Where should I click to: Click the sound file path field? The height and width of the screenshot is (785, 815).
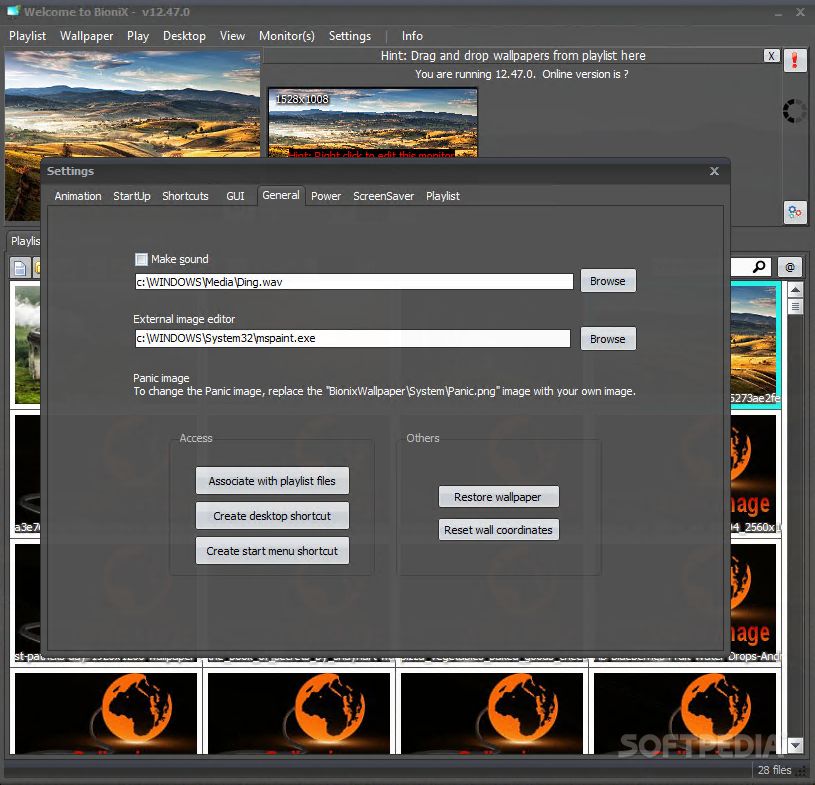click(354, 282)
